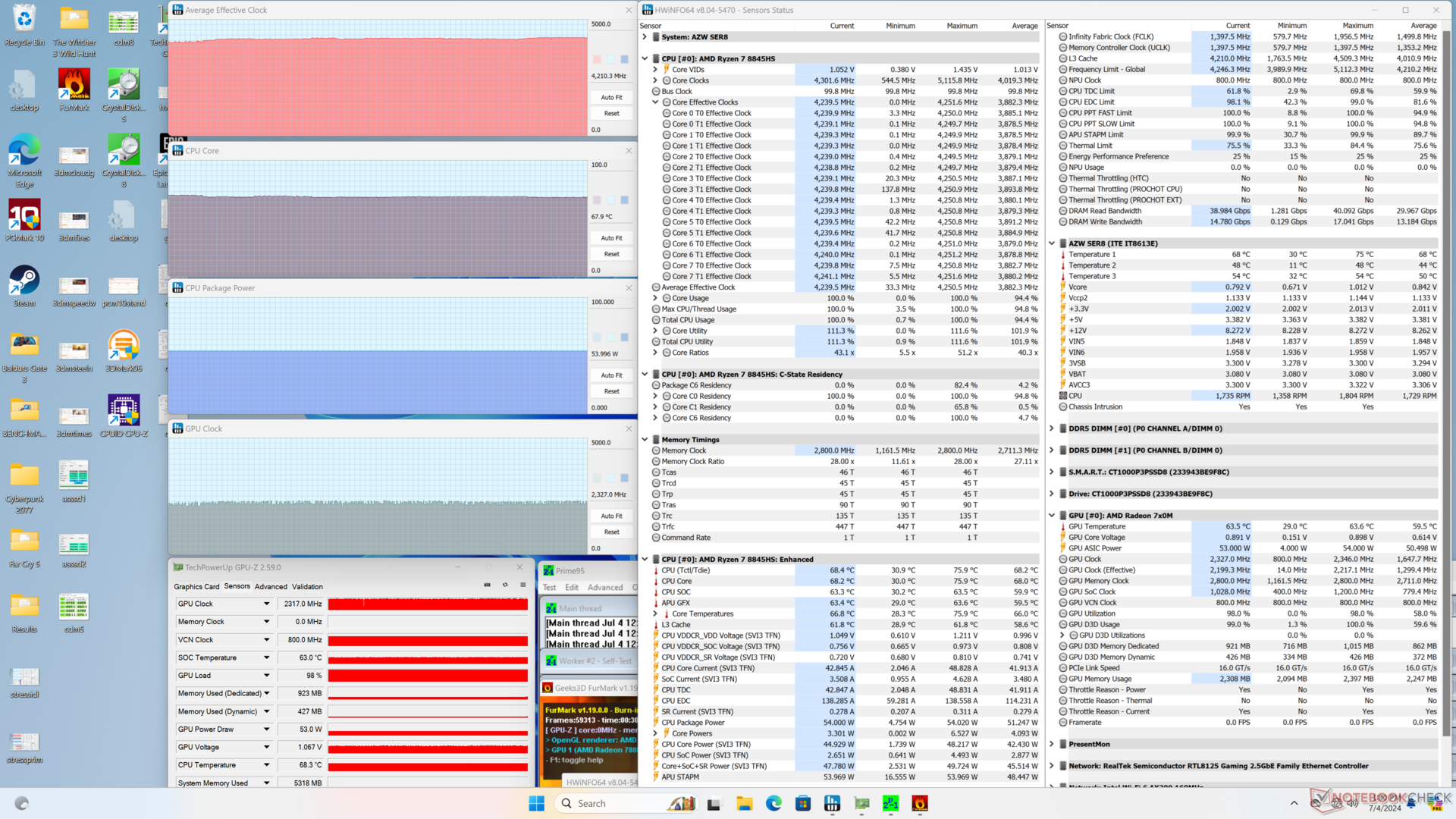
Task: Open GPU-Z hamburger menu icon
Action: [522, 585]
